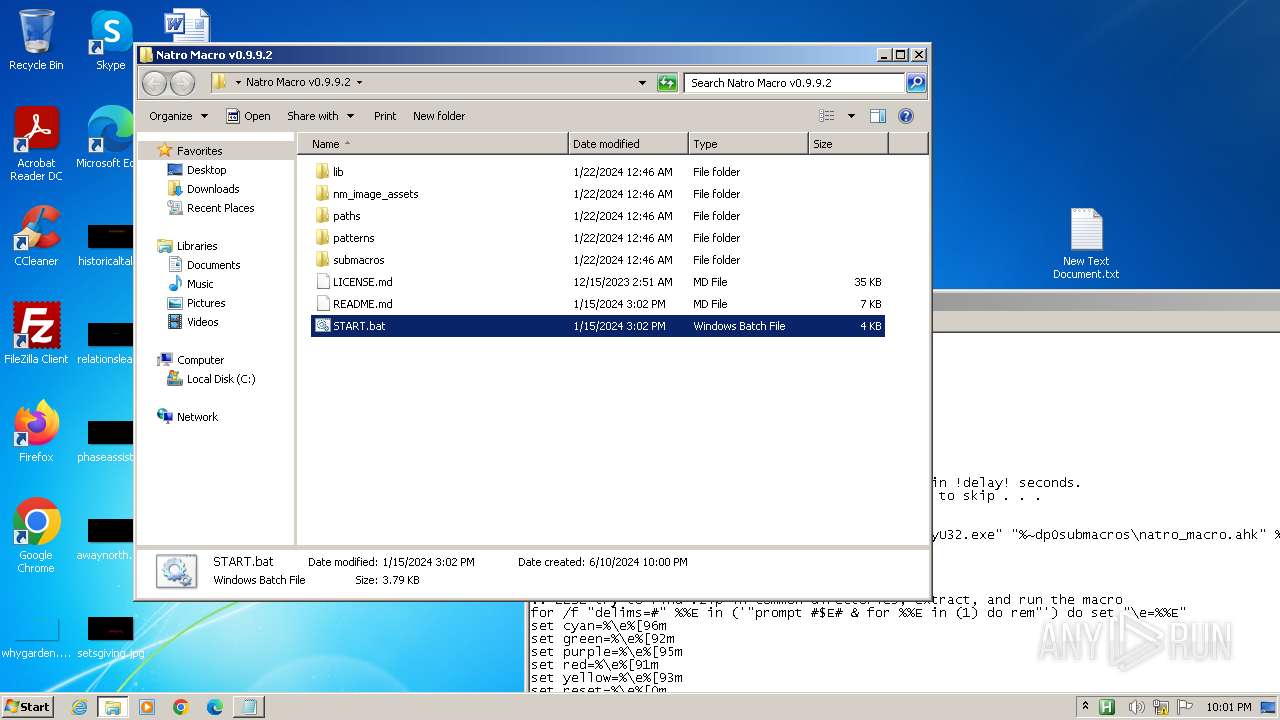This screenshot has width=1280, height=720.
Task: Click the Explorer Forward navigation button
Action: (x=182, y=83)
